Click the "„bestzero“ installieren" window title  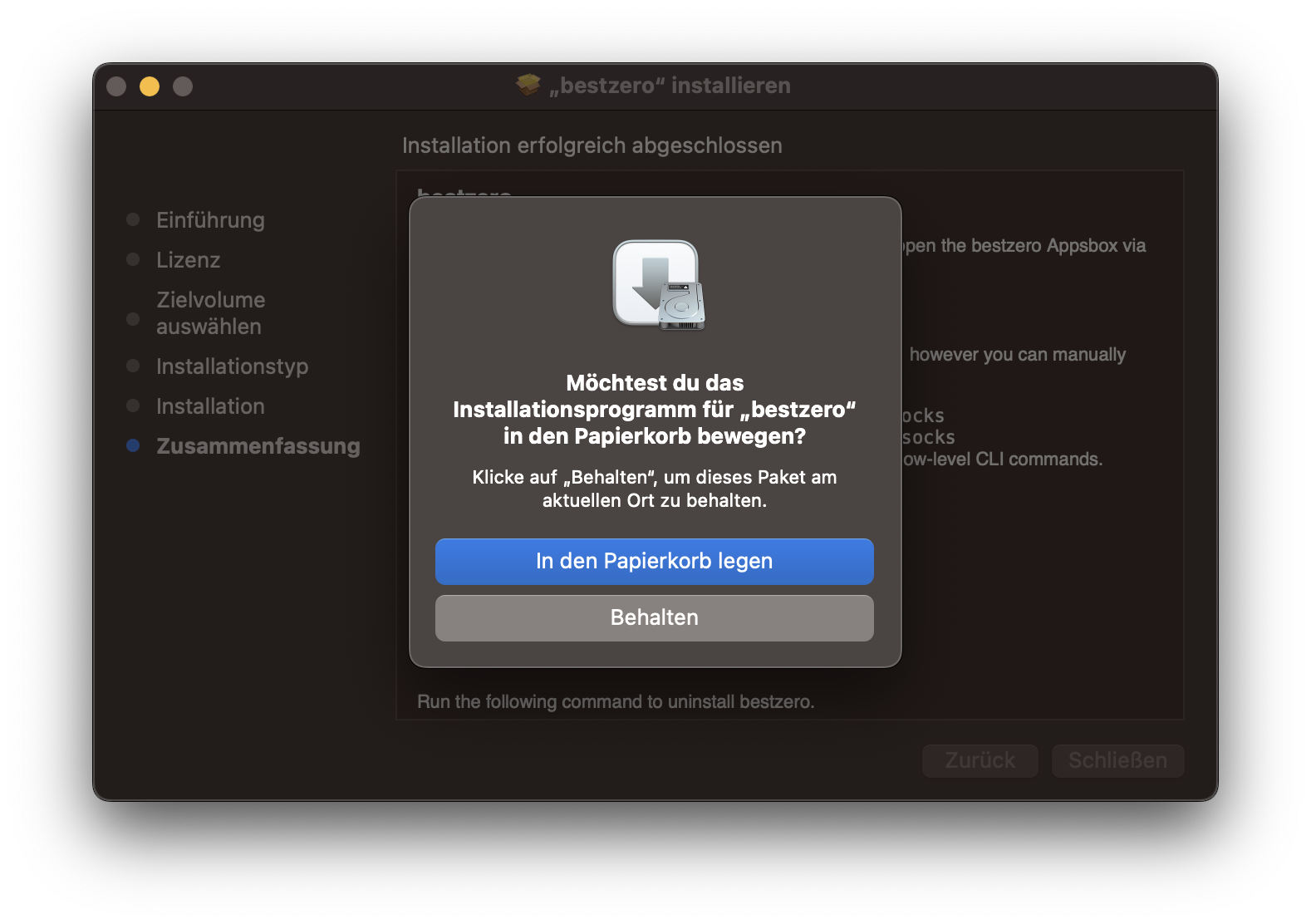pyautogui.click(x=670, y=86)
